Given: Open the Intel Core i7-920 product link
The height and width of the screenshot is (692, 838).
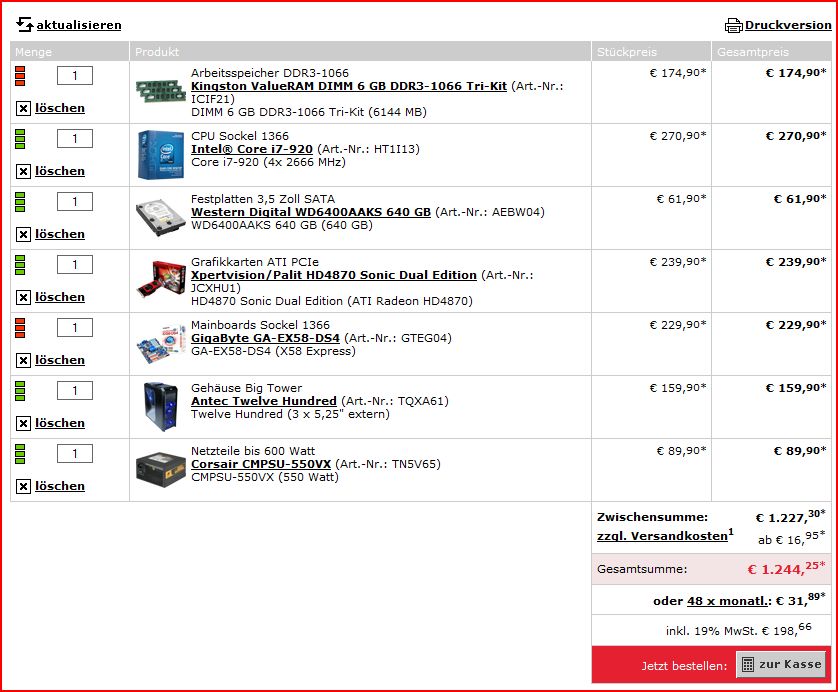Looking at the screenshot, I should (252, 149).
